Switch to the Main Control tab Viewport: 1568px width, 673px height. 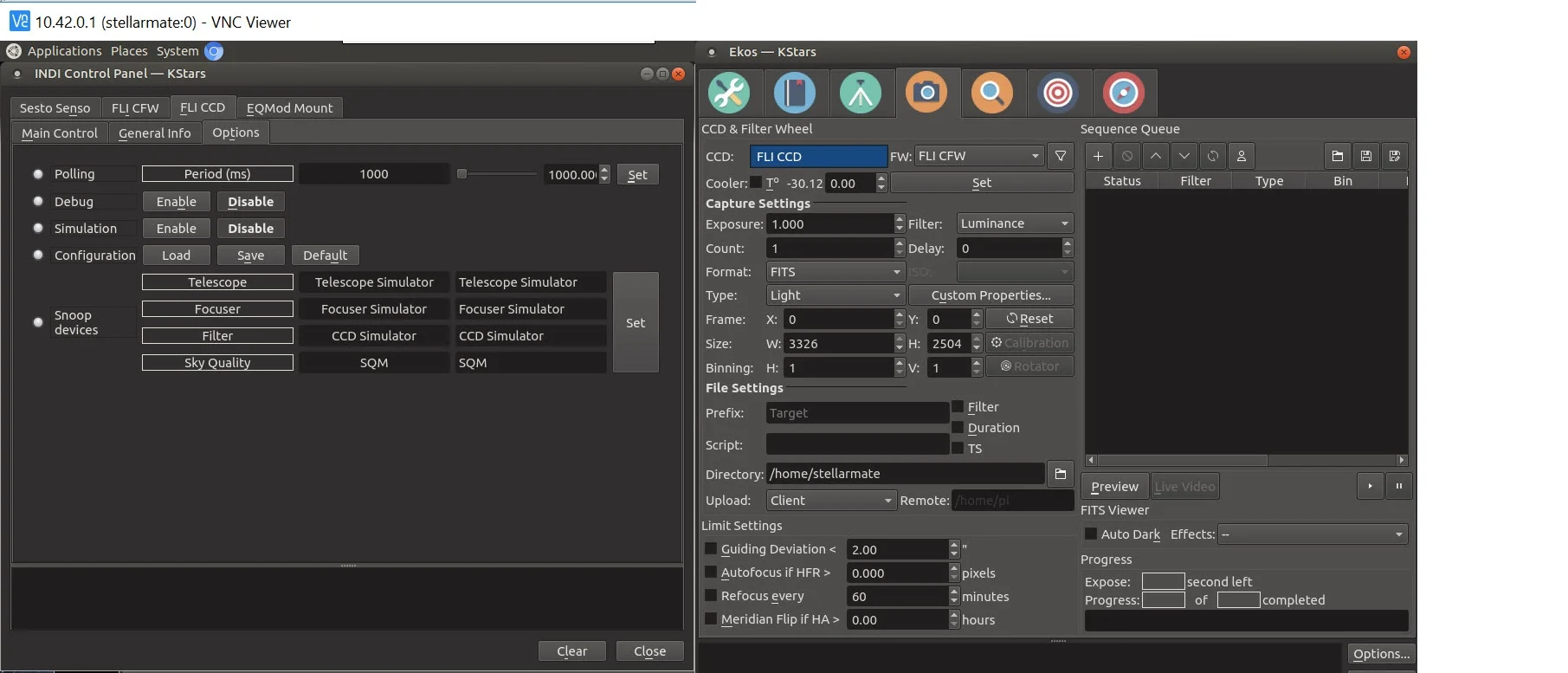point(59,133)
